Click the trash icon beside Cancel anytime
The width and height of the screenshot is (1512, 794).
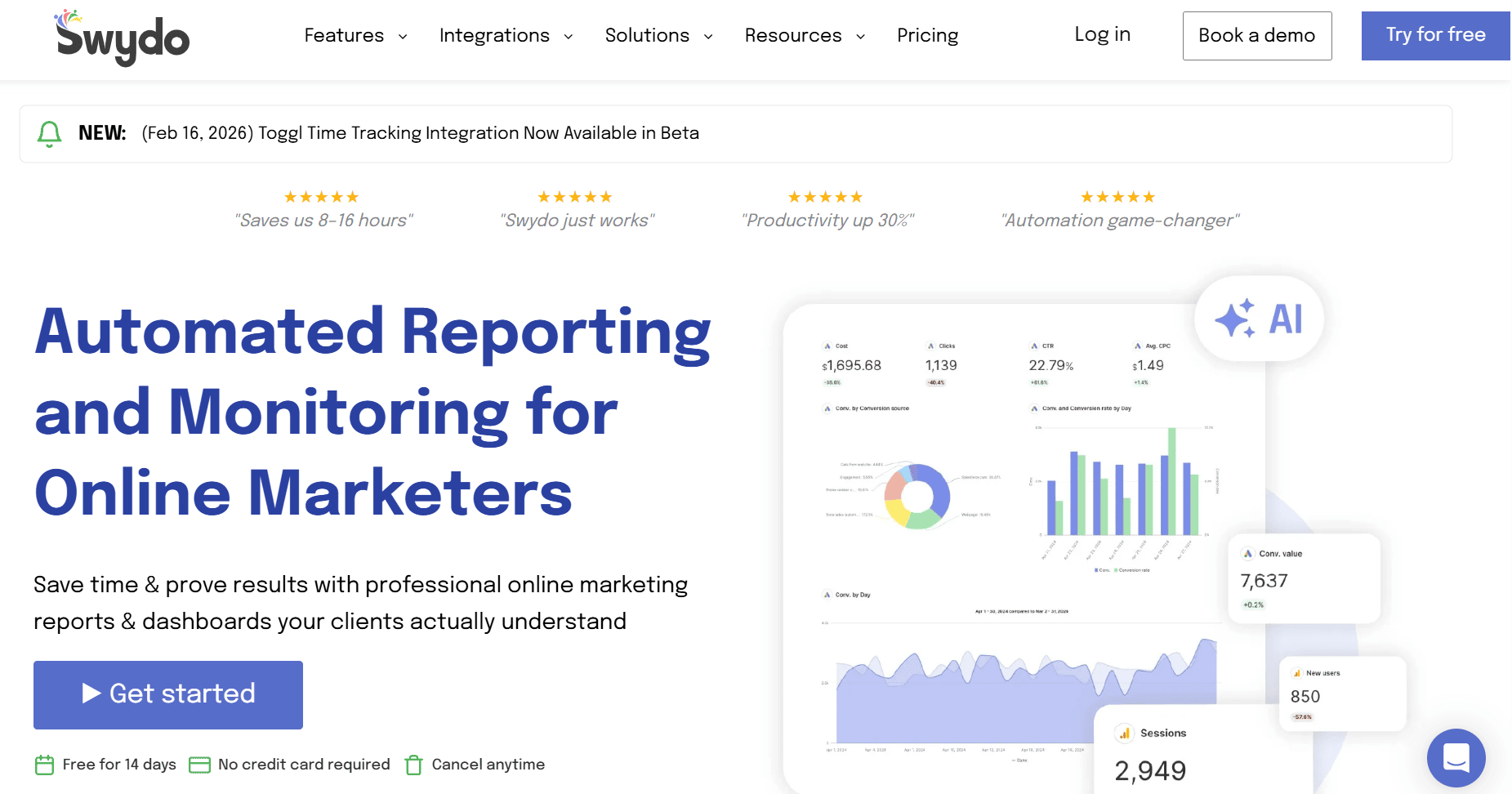tap(414, 765)
